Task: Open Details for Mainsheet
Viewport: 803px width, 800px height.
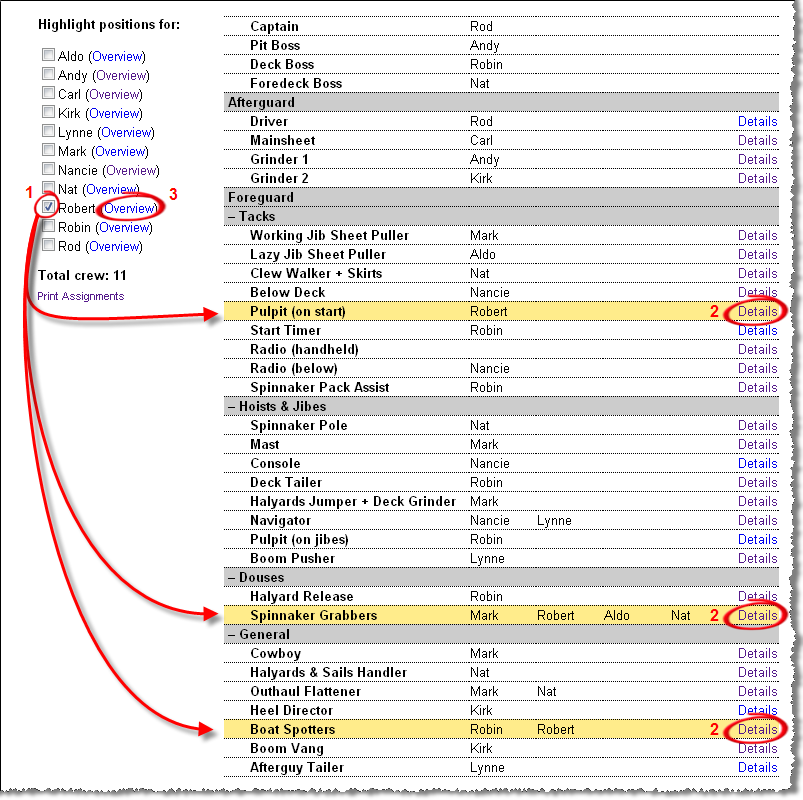Action: [x=757, y=140]
